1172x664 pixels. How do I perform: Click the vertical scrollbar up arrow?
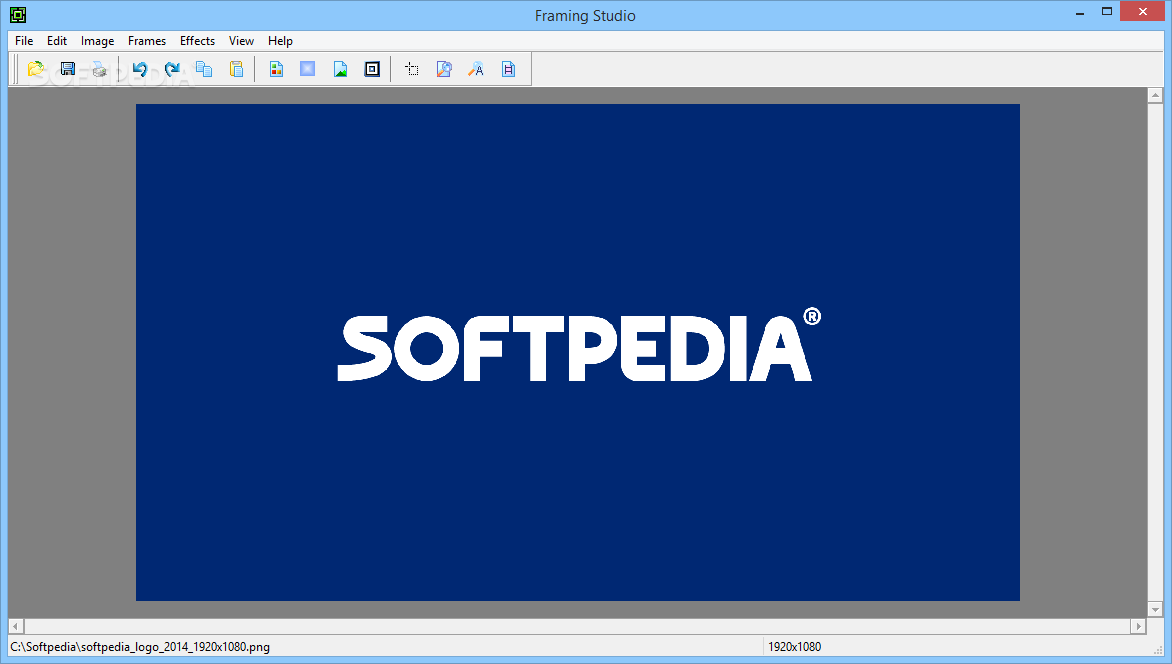1155,95
